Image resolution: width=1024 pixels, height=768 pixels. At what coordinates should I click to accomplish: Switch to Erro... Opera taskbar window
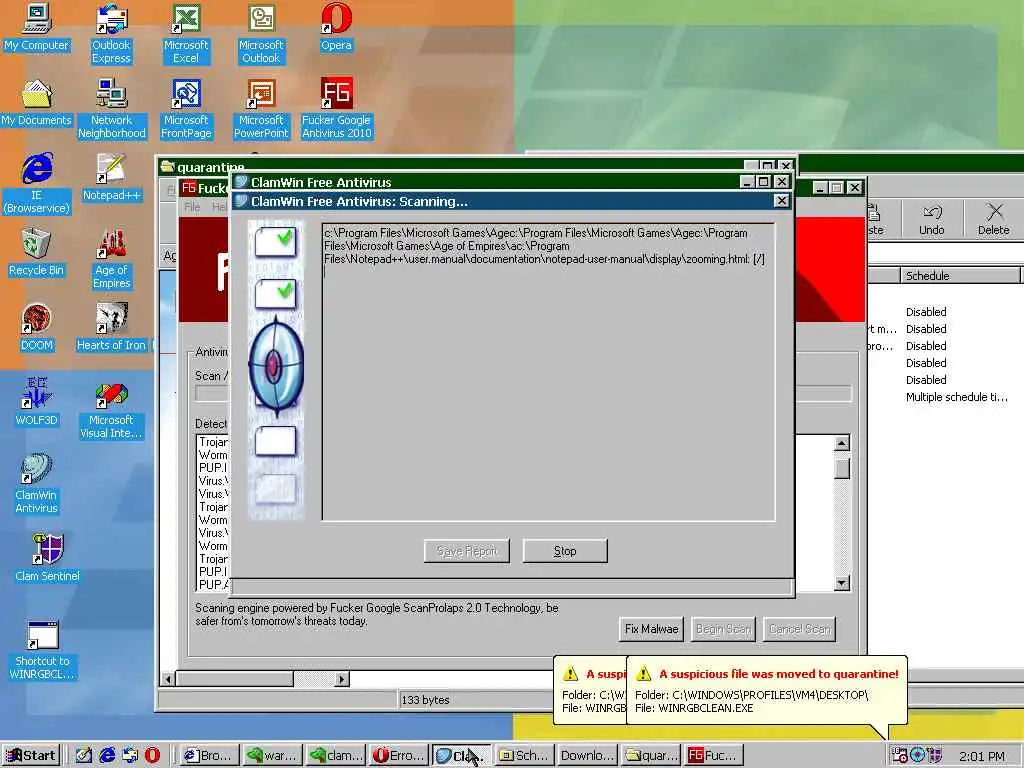pos(399,756)
